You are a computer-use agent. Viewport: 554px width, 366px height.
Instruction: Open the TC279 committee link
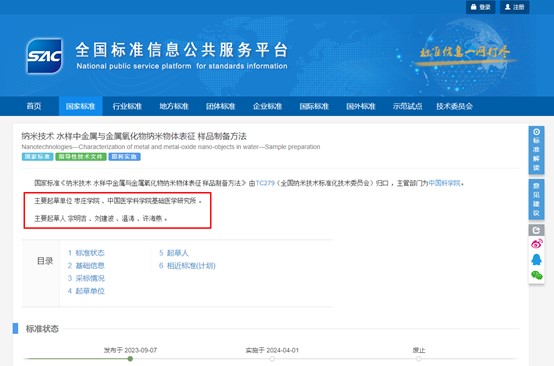pyautogui.click(x=265, y=183)
